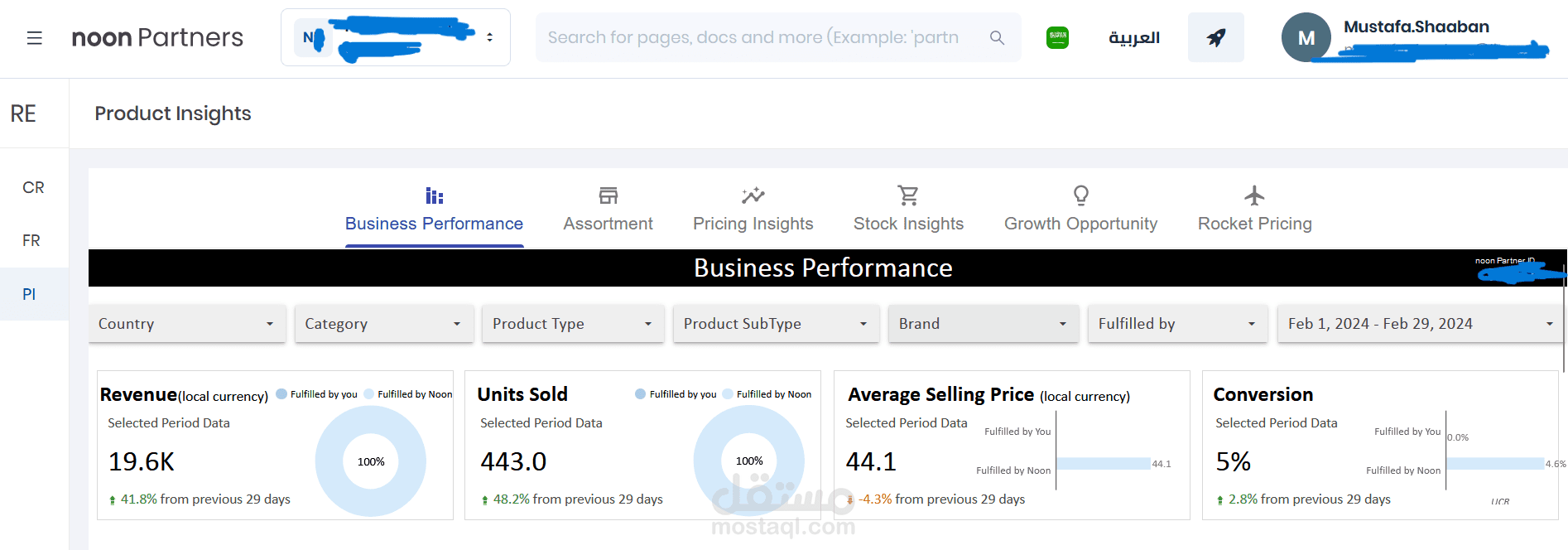Viewport: 1568px width, 550px height.
Task: Open the user profile avatar M
Action: tap(1306, 38)
